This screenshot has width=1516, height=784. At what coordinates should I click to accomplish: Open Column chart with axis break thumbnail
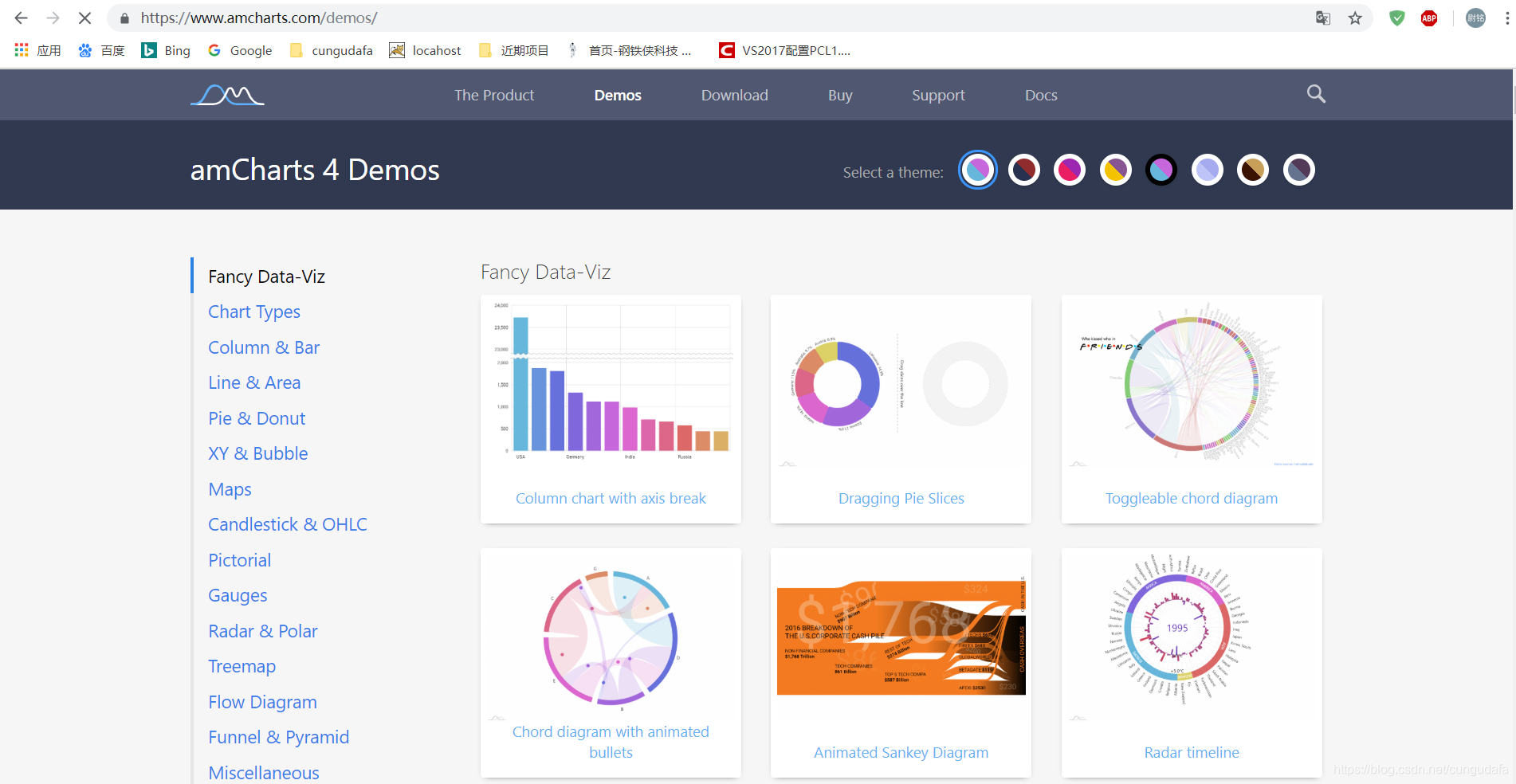point(611,384)
